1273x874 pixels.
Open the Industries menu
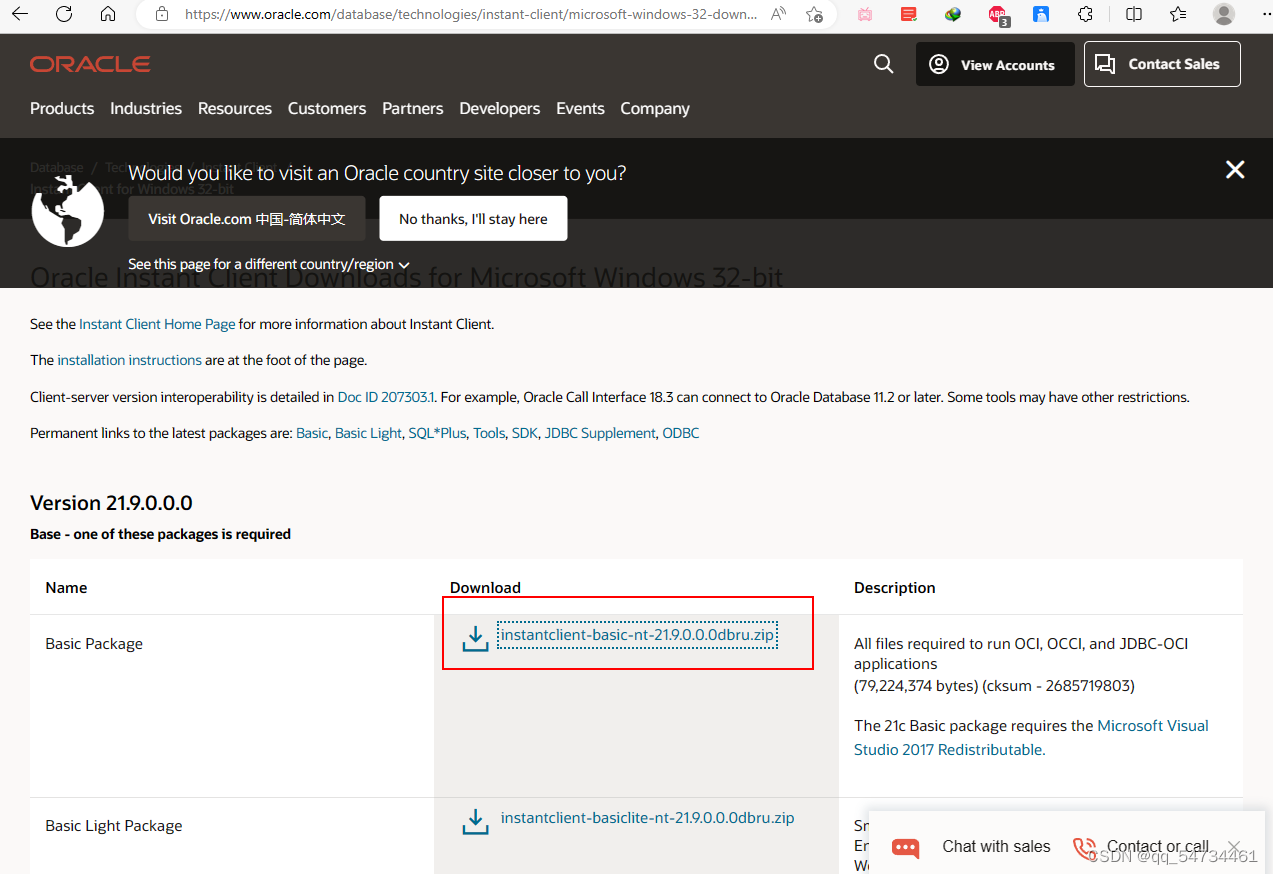[x=146, y=108]
